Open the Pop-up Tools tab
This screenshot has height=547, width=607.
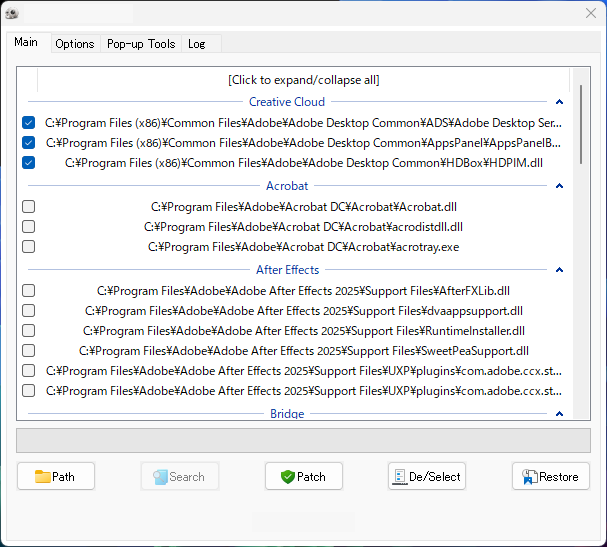point(141,44)
